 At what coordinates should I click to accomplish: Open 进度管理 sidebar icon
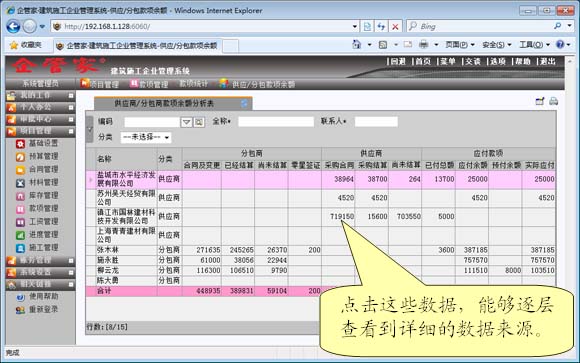(x=20, y=235)
